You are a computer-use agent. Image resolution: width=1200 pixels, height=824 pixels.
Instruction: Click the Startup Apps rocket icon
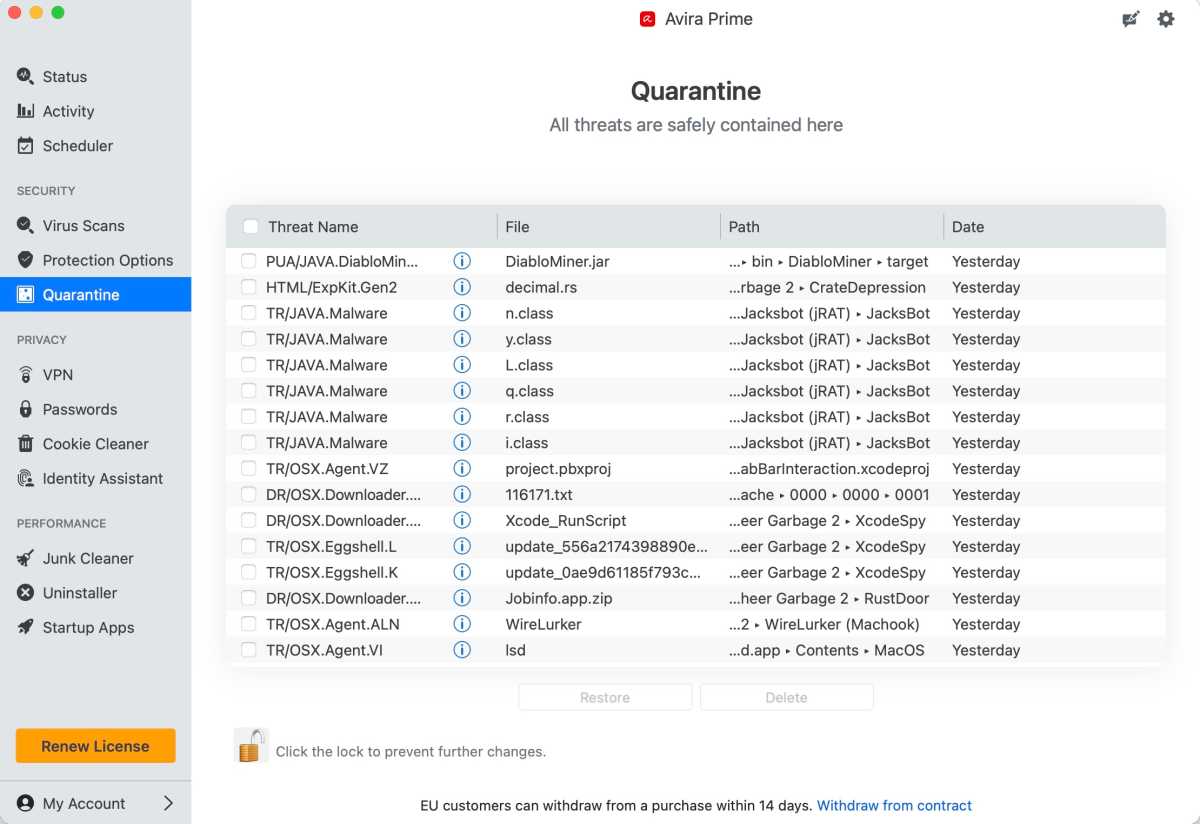[25, 627]
